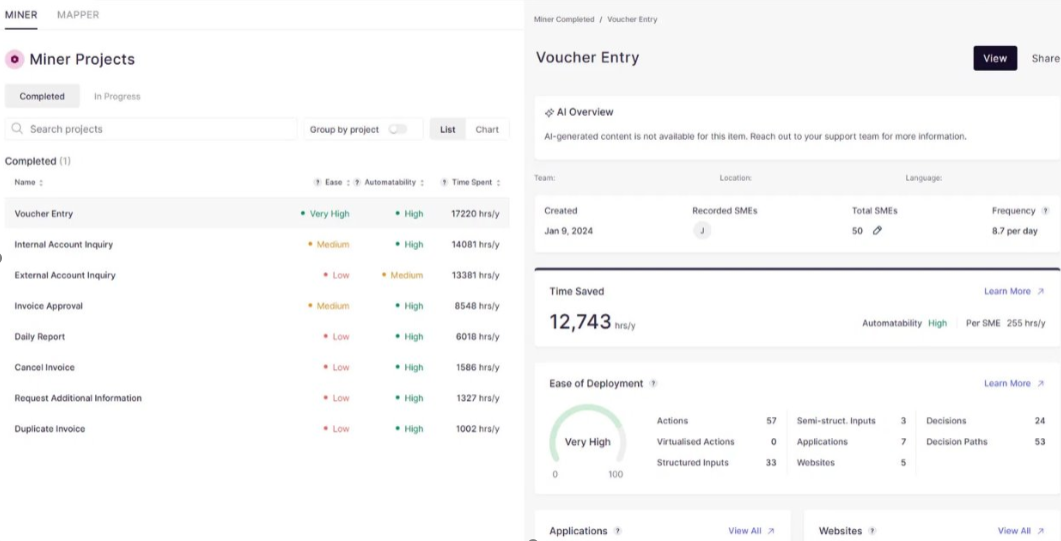1061x541 pixels.
Task: Click the Structured Inputs 33 value
Action: (x=771, y=463)
